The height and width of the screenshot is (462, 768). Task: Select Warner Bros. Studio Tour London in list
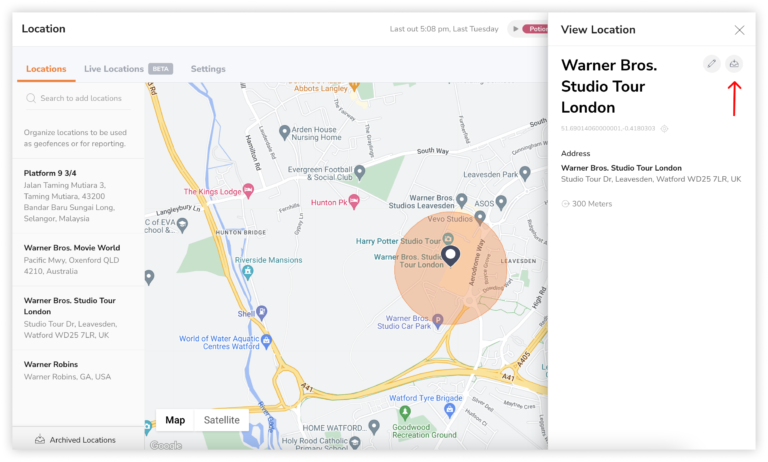pyautogui.click(x=78, y=318)
